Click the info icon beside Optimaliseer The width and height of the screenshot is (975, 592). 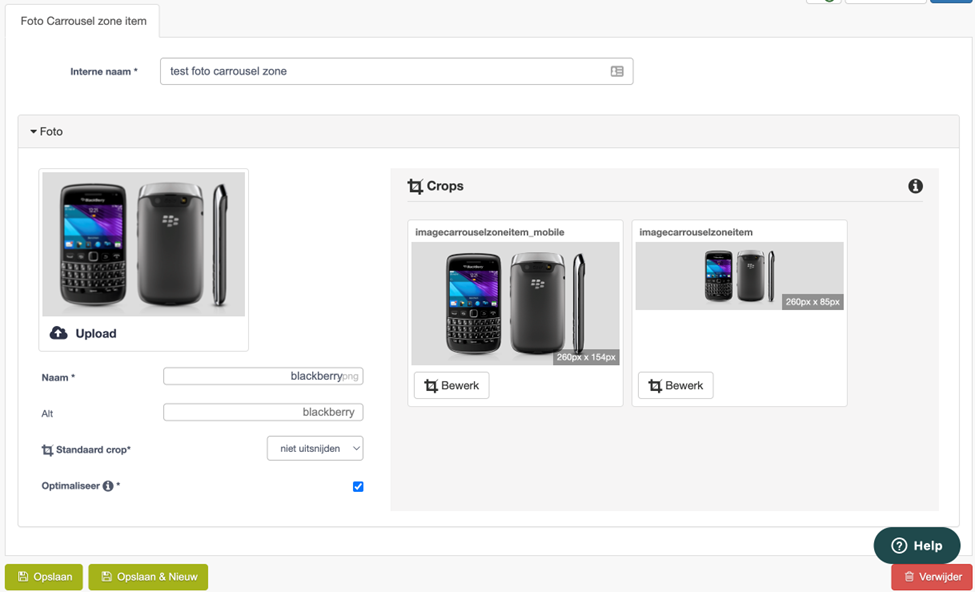coord(108,486)
